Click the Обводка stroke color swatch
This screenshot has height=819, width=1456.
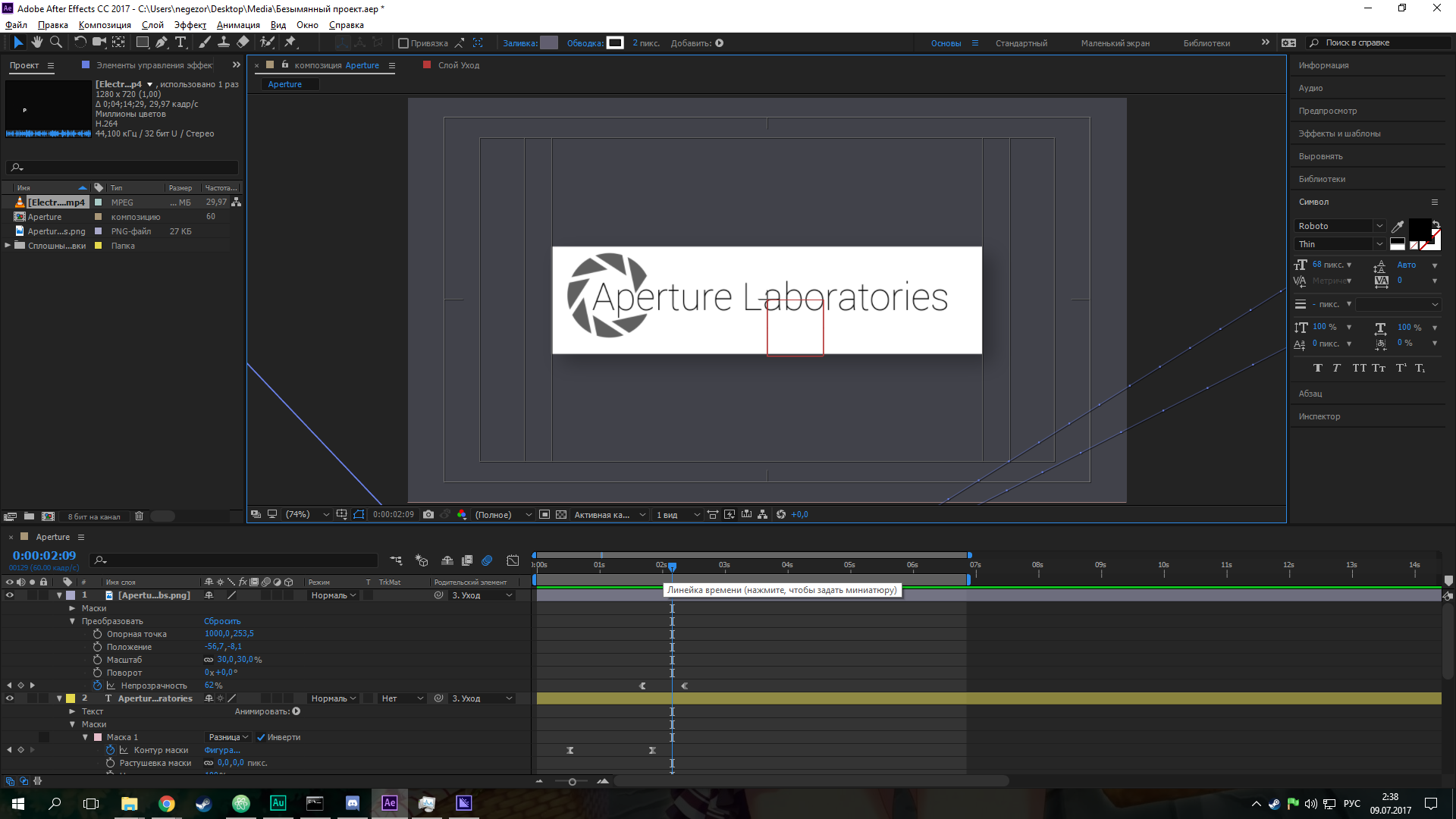[615, 43]
